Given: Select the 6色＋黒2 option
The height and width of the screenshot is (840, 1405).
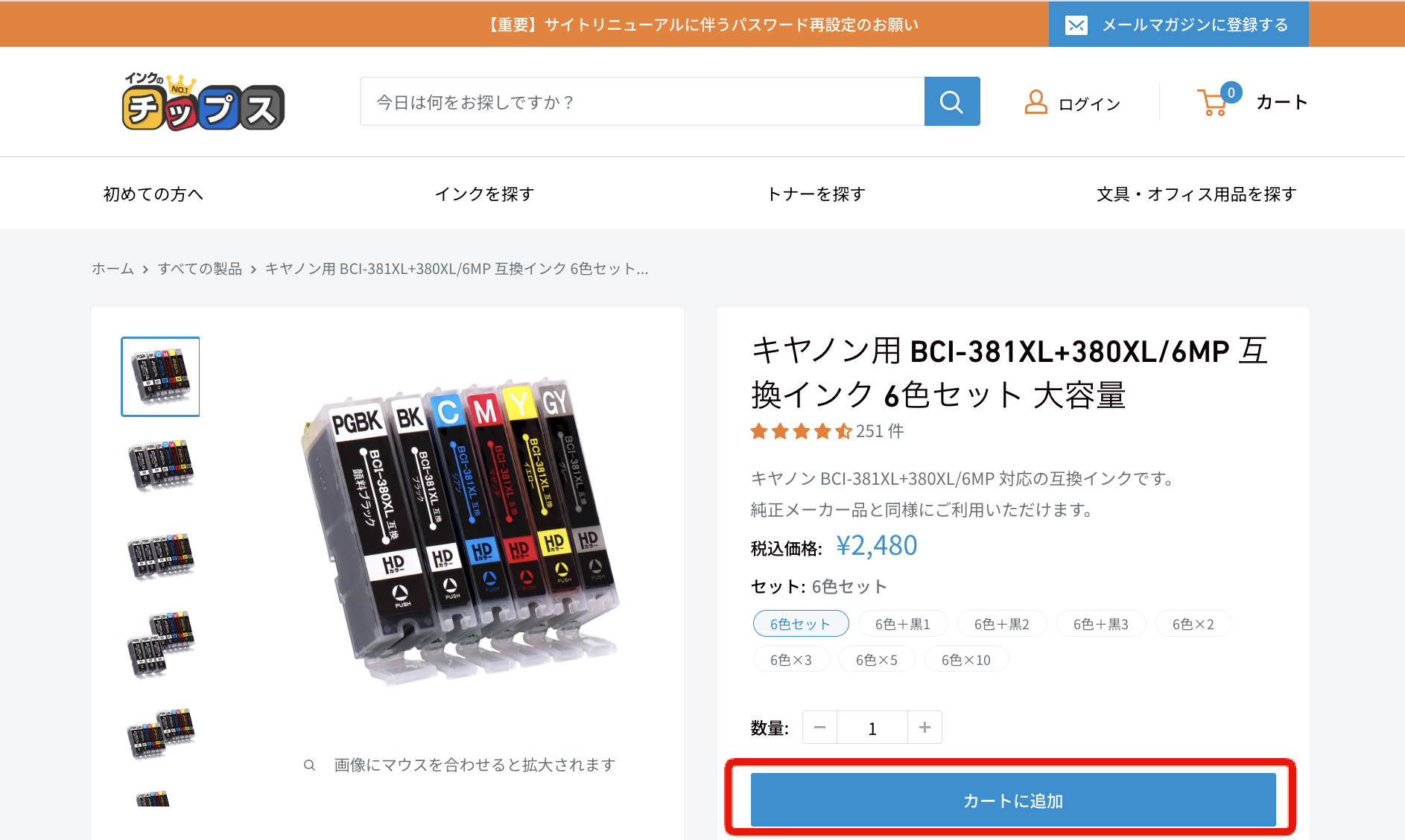Looking at the screenshot, I should [x=1002, y=624].
